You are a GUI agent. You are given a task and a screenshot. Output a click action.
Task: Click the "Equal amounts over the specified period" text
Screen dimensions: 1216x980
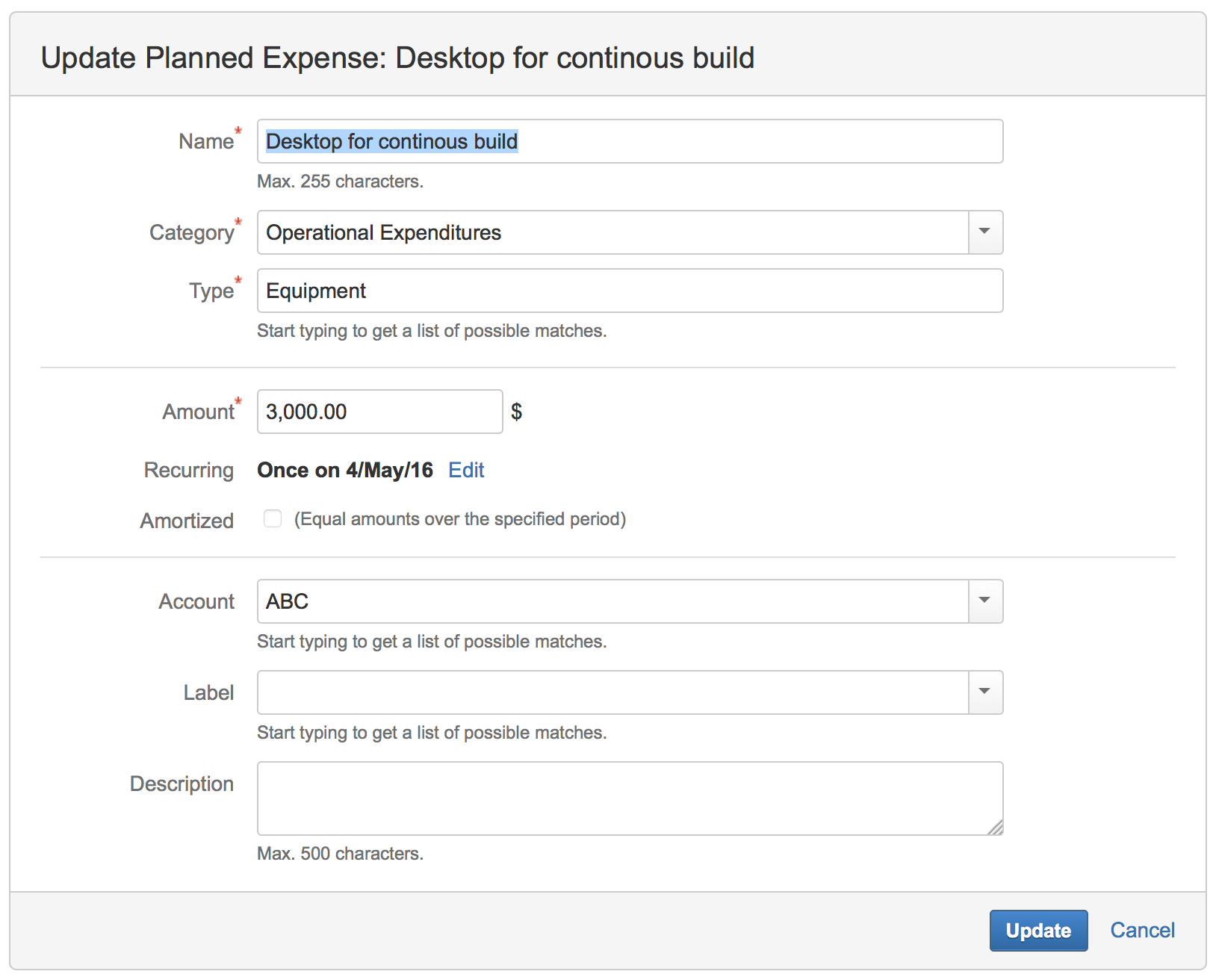click(x=459, y=519)
